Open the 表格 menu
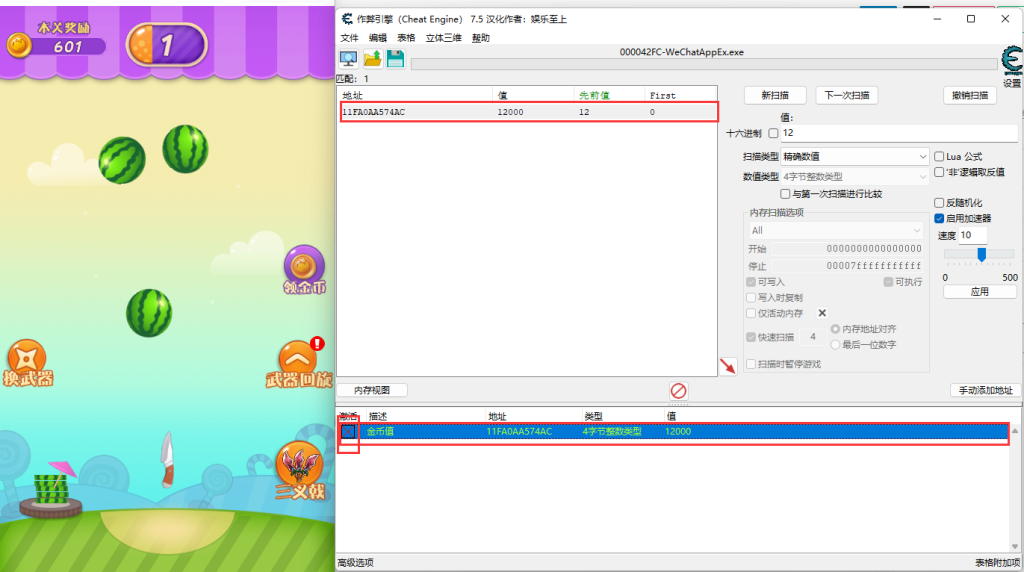The width and height of the screenshot is (1024, 572). point(406,38)
